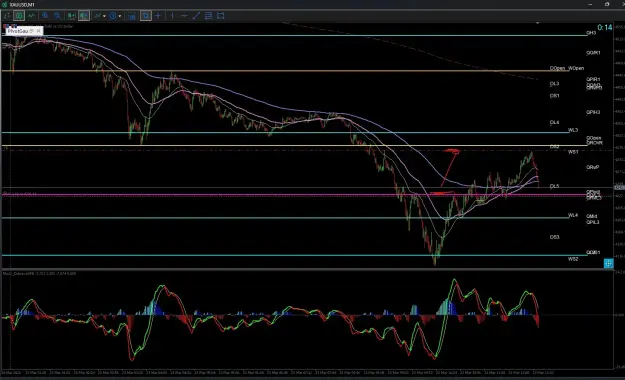The width and height of the screenshot is (625, 380).
Task: Restore down the chart window
Action: tap(607, 4)
